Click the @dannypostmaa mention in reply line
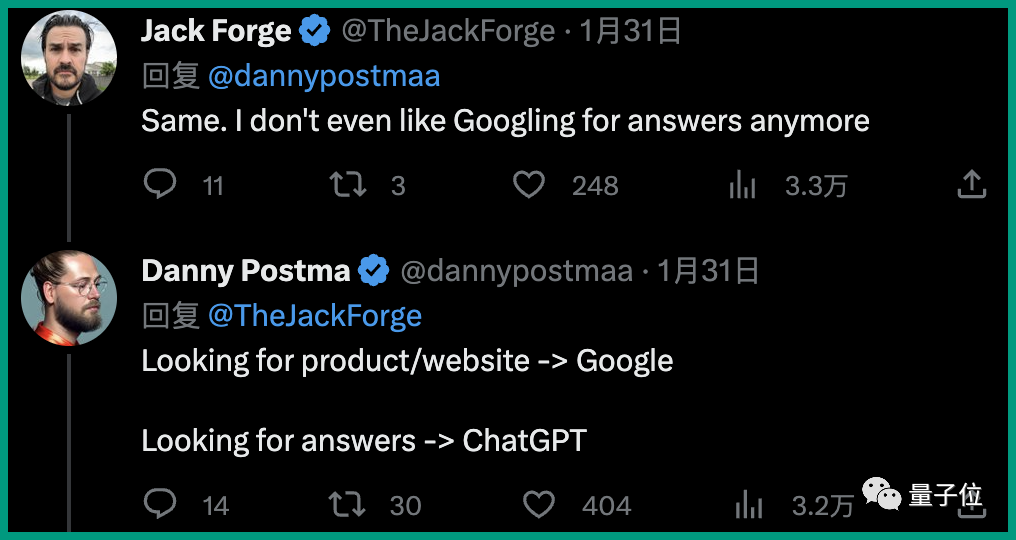Image resolution: width=1016 pixels, height=540 pixels. click(324, 76)
